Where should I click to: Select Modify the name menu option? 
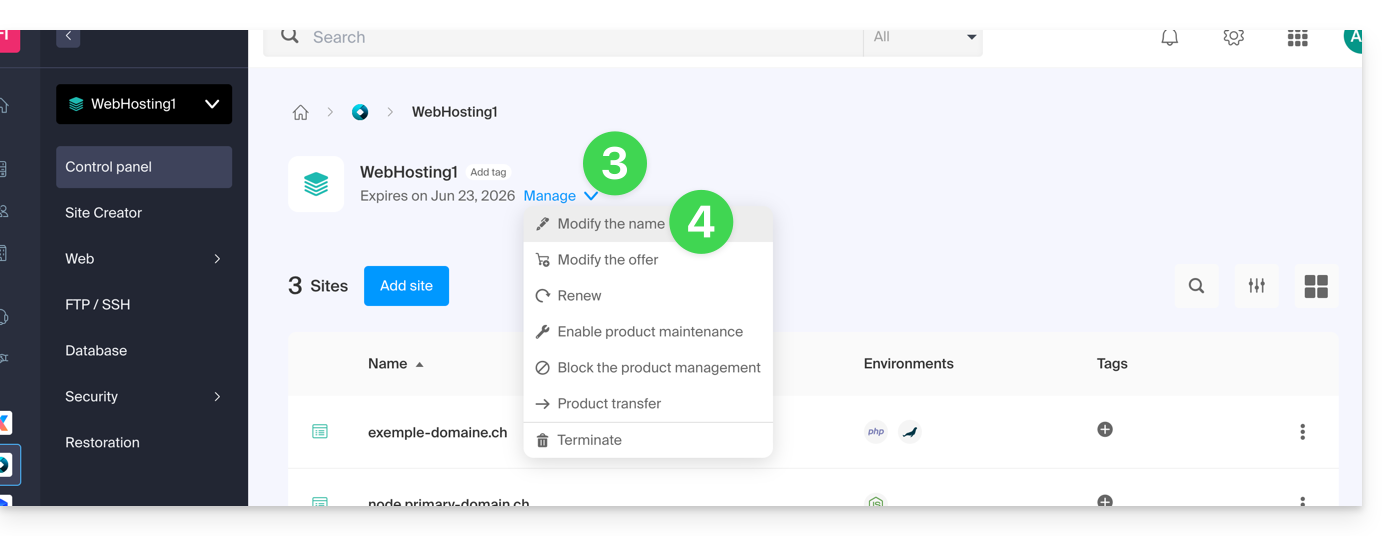610,224
